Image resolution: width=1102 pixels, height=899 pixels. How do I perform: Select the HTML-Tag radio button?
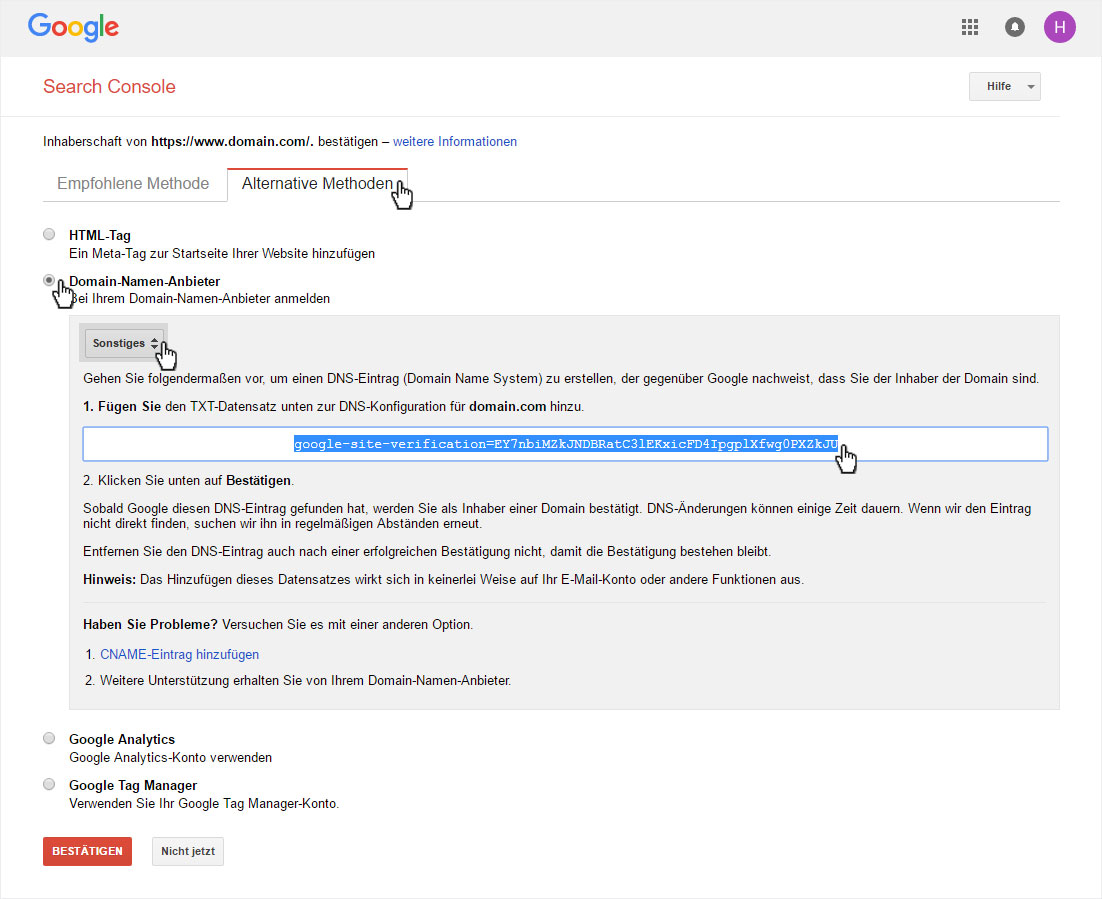click(49, 234)
